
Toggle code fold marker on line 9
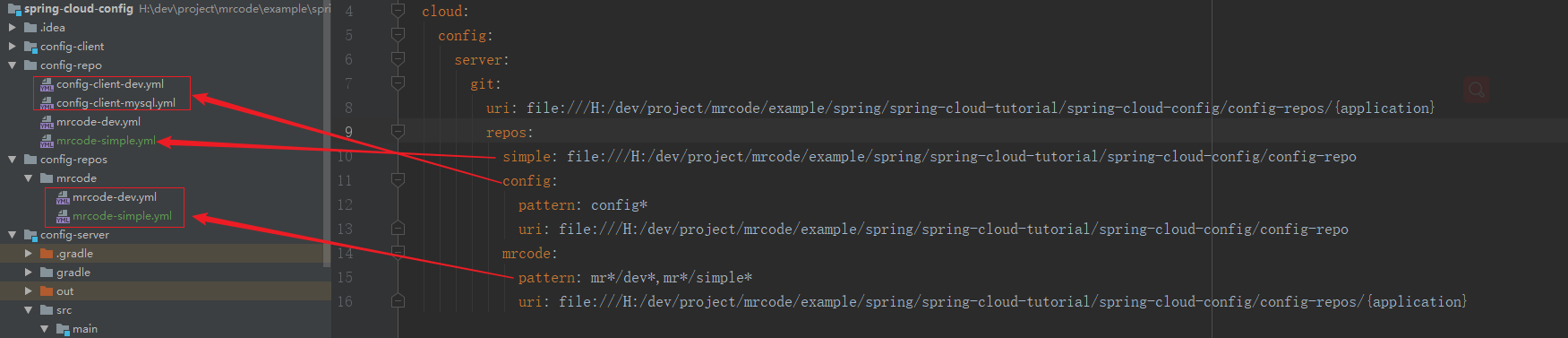pyautogui.click(x=398, y=132)
